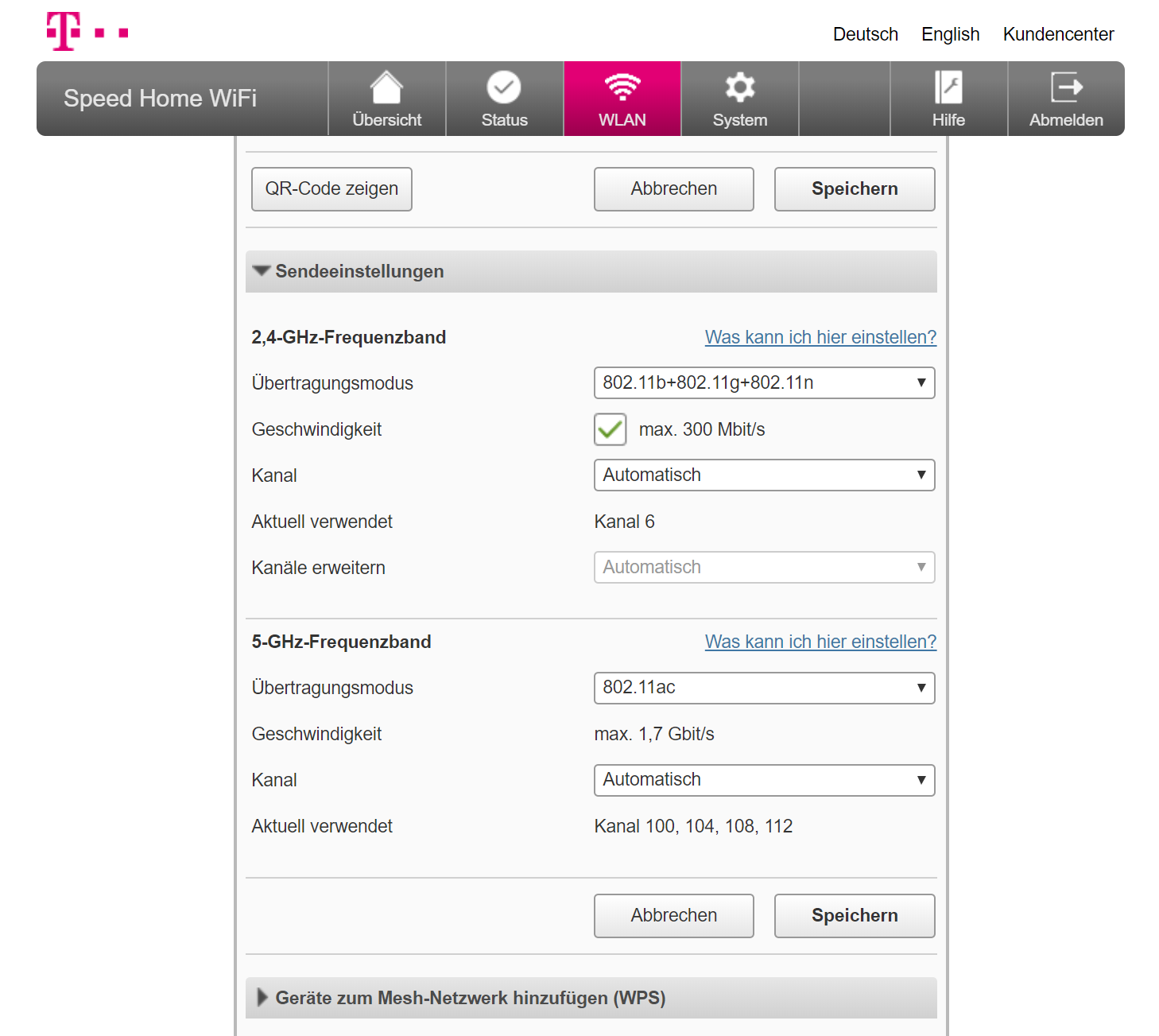Click the Abmelden tab label
1159x1036 pixels.
click(1067, 120)
